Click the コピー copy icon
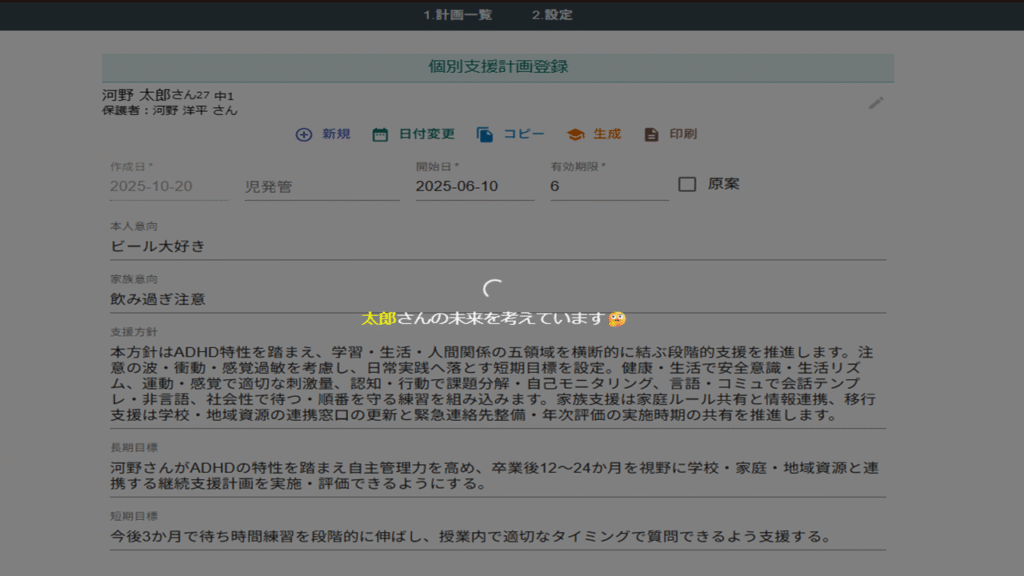Screen dimensions: 1024x576 click(485, 134)
